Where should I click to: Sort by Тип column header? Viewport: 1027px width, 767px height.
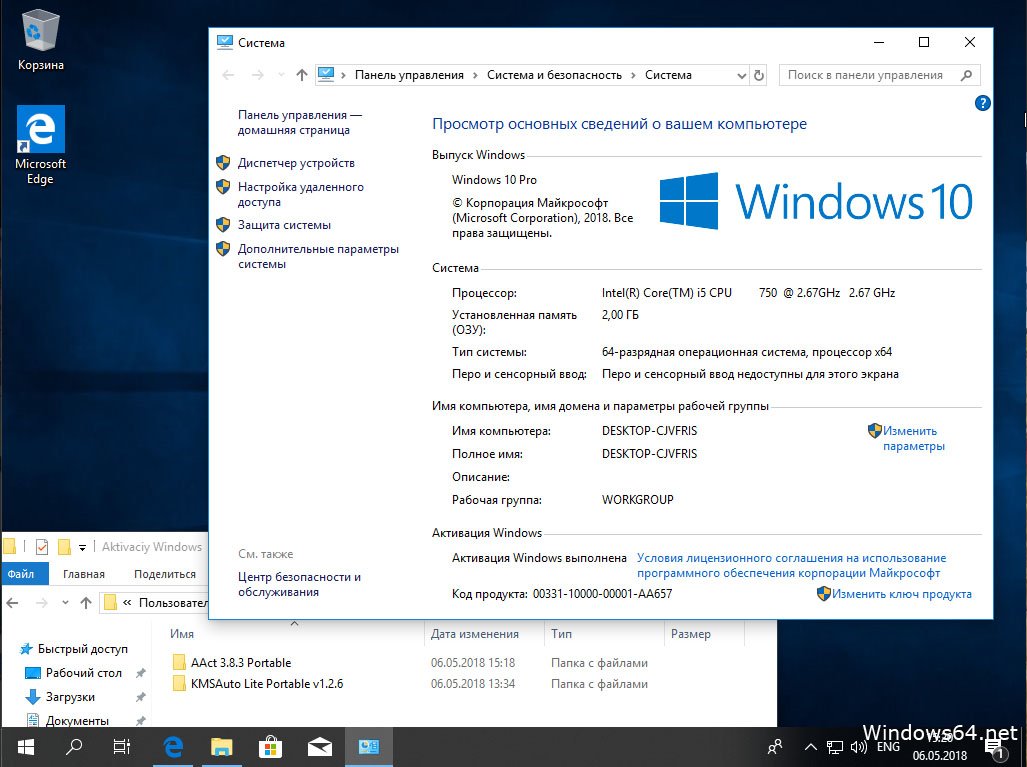(561, 634)
